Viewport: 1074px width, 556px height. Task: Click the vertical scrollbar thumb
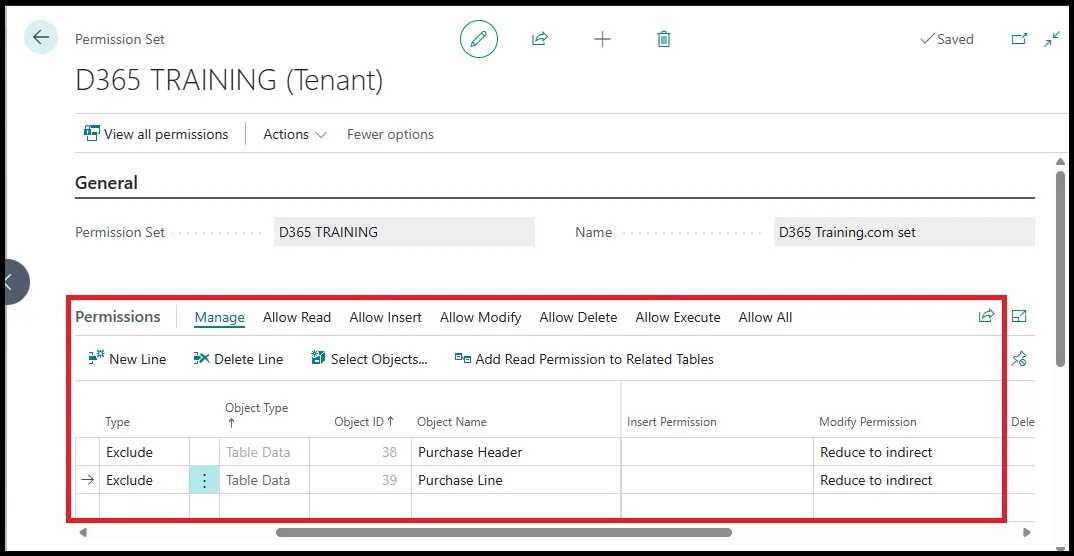(x=1060, y=268)
